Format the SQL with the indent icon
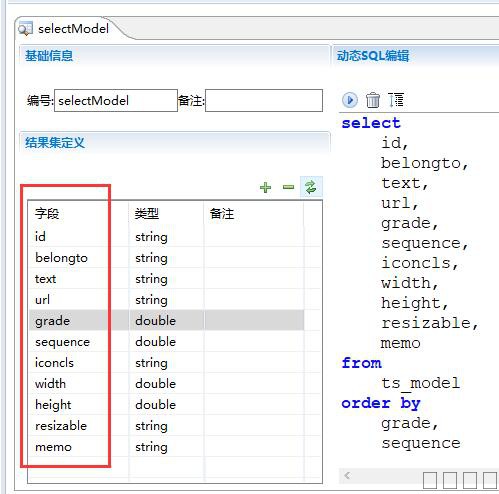 tap(396, 100)
